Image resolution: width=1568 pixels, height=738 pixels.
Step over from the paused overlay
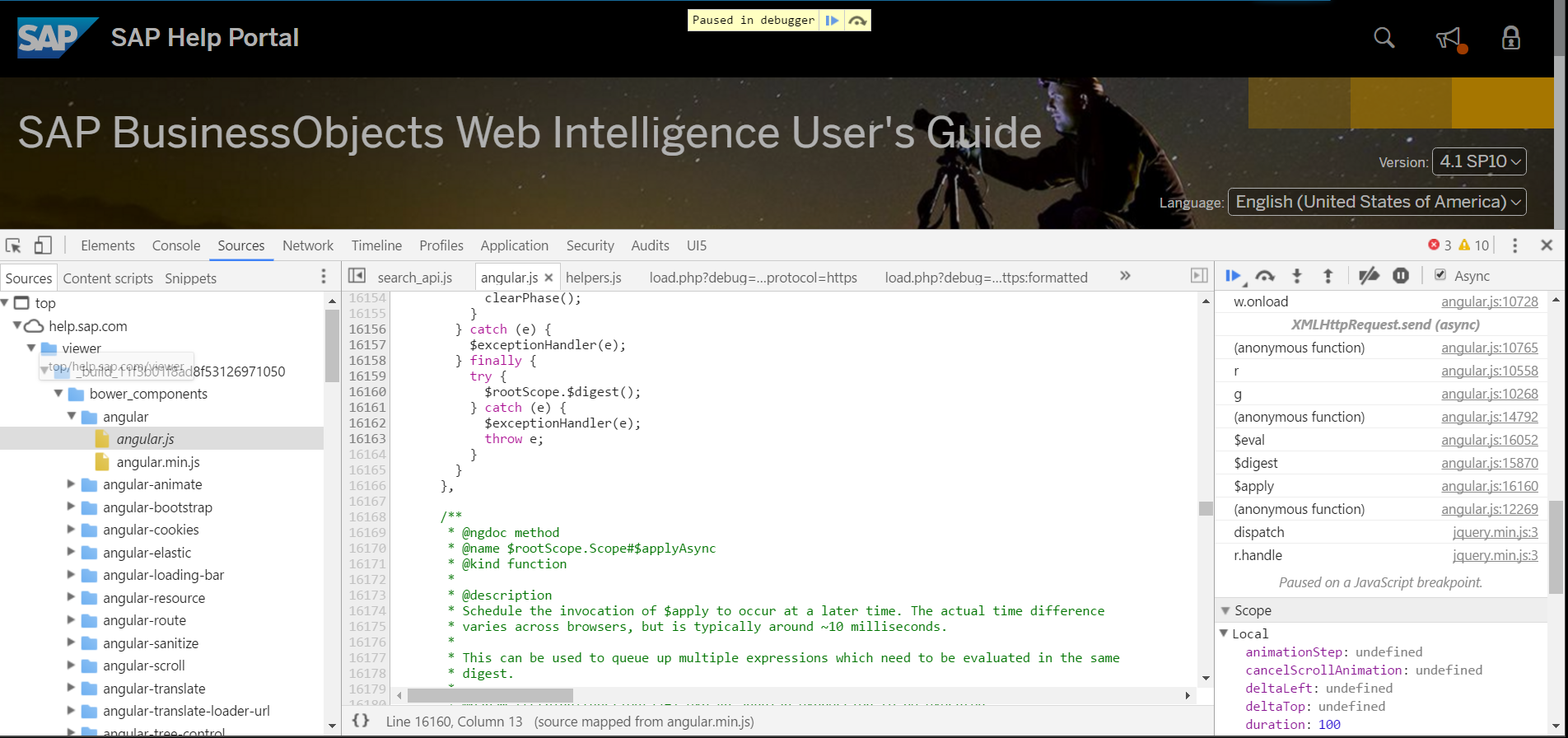click(x=857, y=21)
